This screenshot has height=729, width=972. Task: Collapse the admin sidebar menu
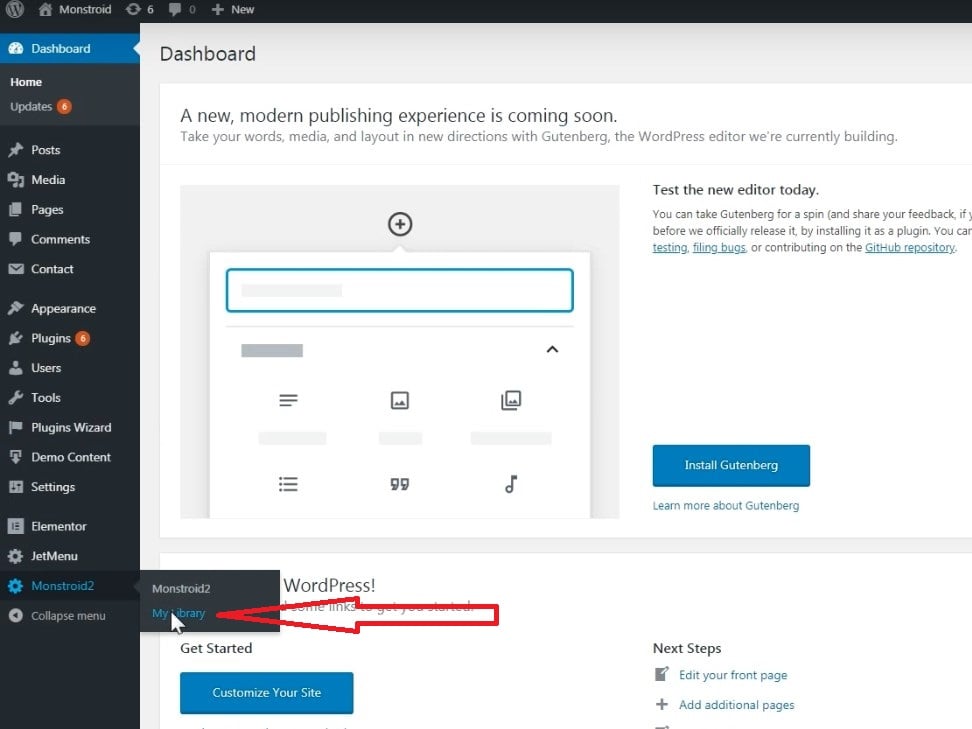click(x=67, y=616)
